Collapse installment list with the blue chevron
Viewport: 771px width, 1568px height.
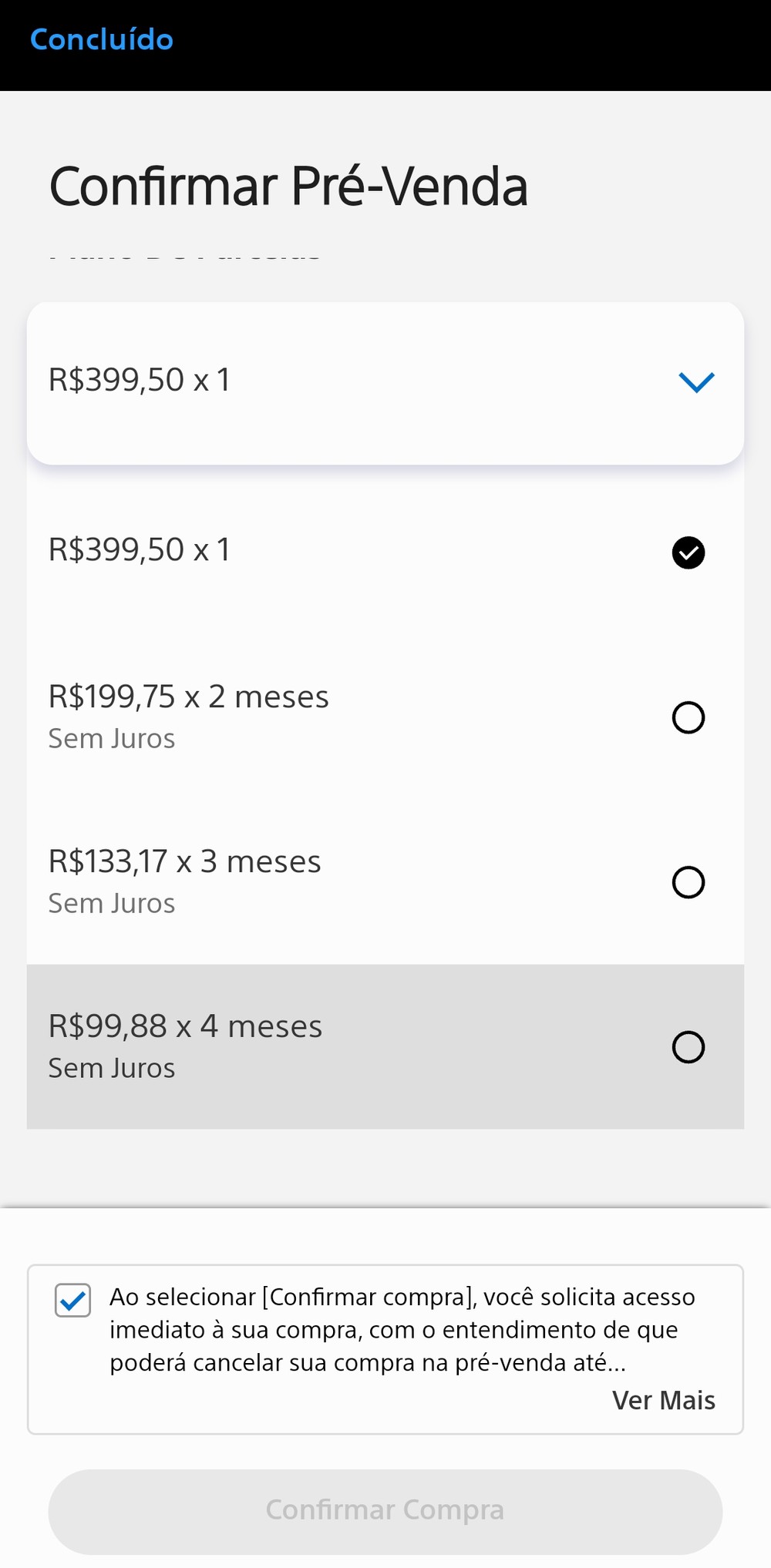click(x=696, y=381)
